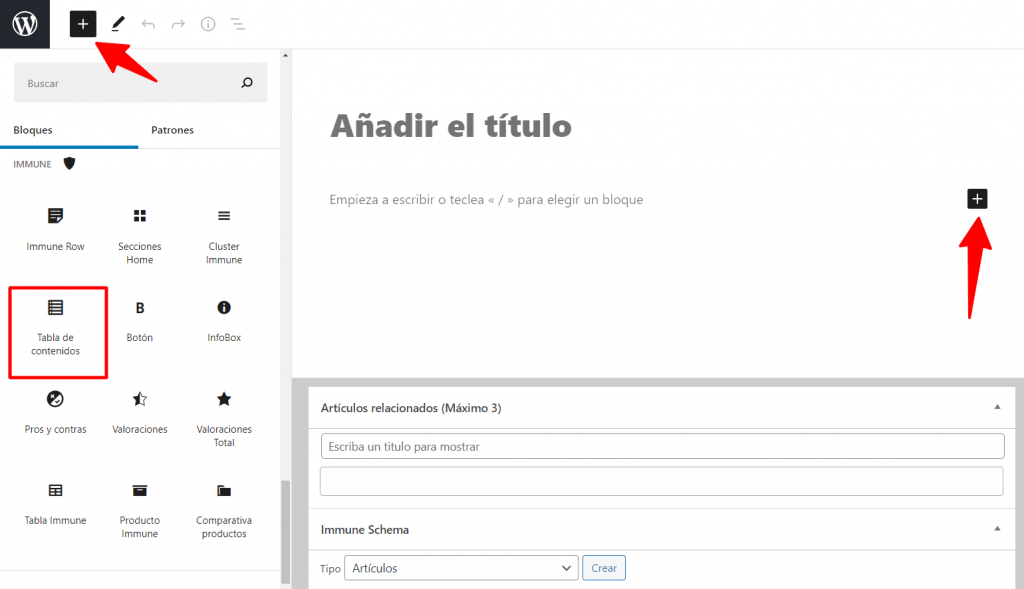Click the search magnifier icon
The image size is (1024, 589).
tap(247, 83)
